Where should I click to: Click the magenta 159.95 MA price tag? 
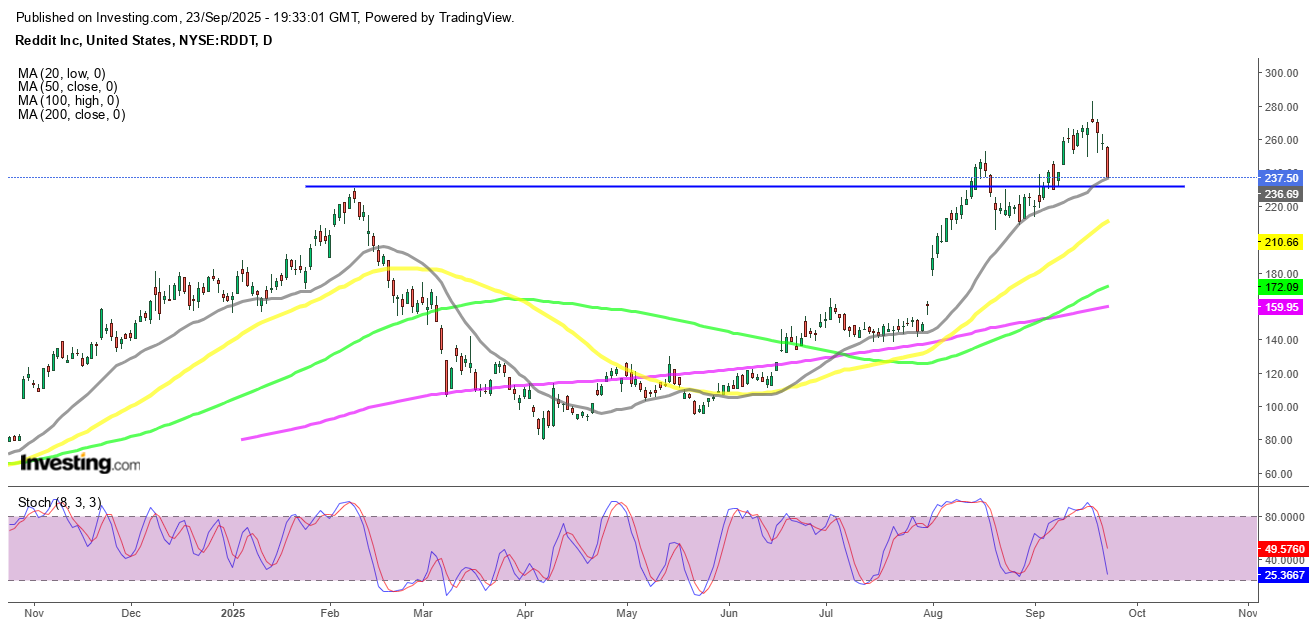click(1280, 308)
